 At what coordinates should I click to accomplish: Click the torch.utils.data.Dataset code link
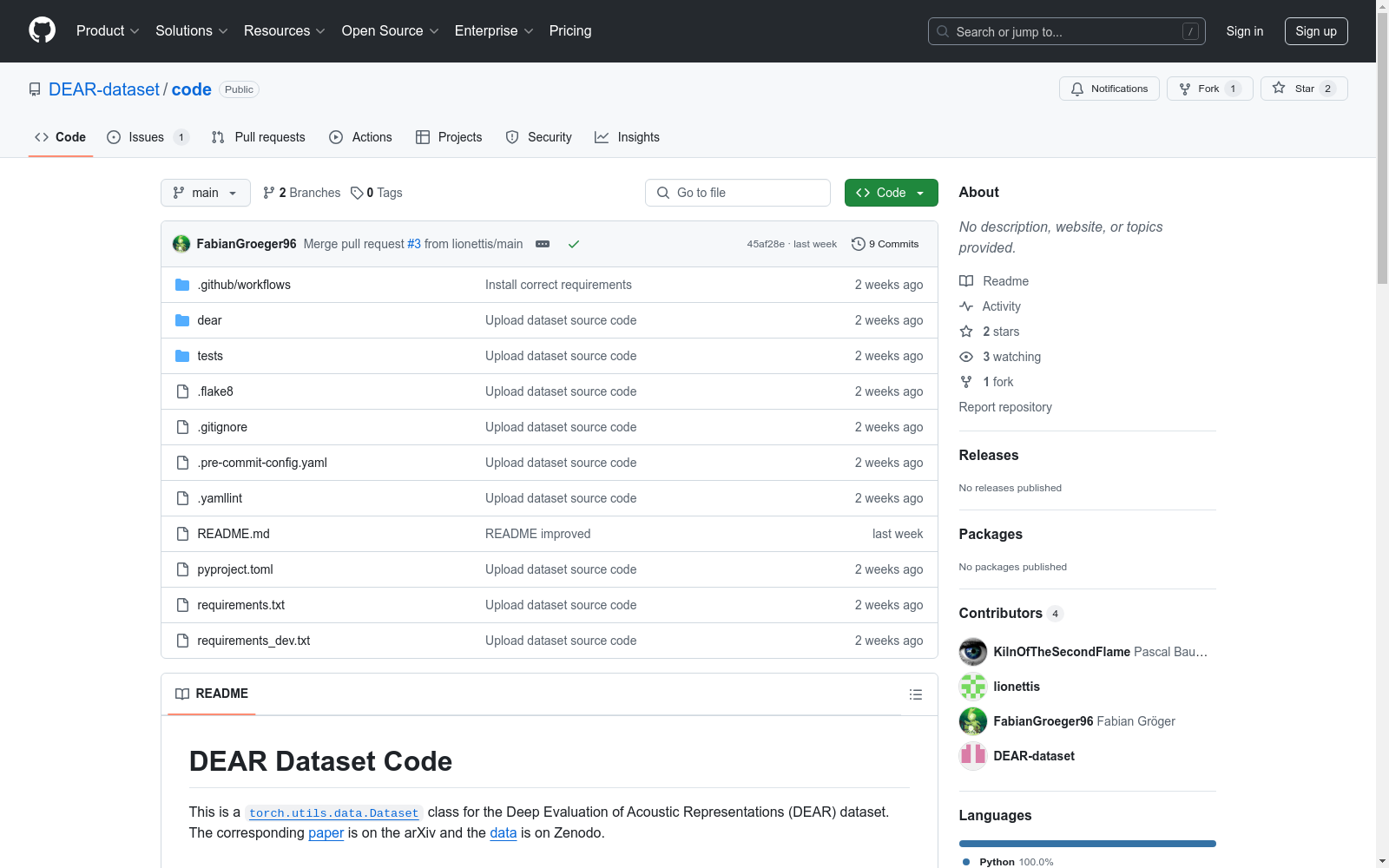point(334,813)
